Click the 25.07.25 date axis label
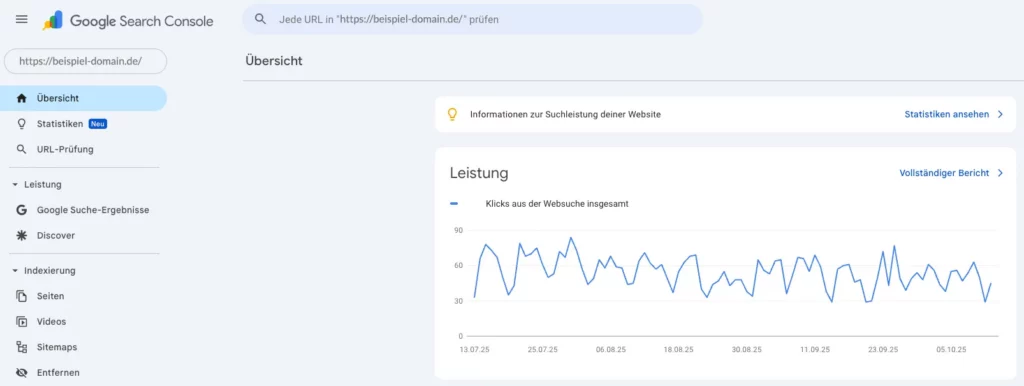The width and height of the screenshot is (1024, 386). pyautogui.click(x=543, y=350)
